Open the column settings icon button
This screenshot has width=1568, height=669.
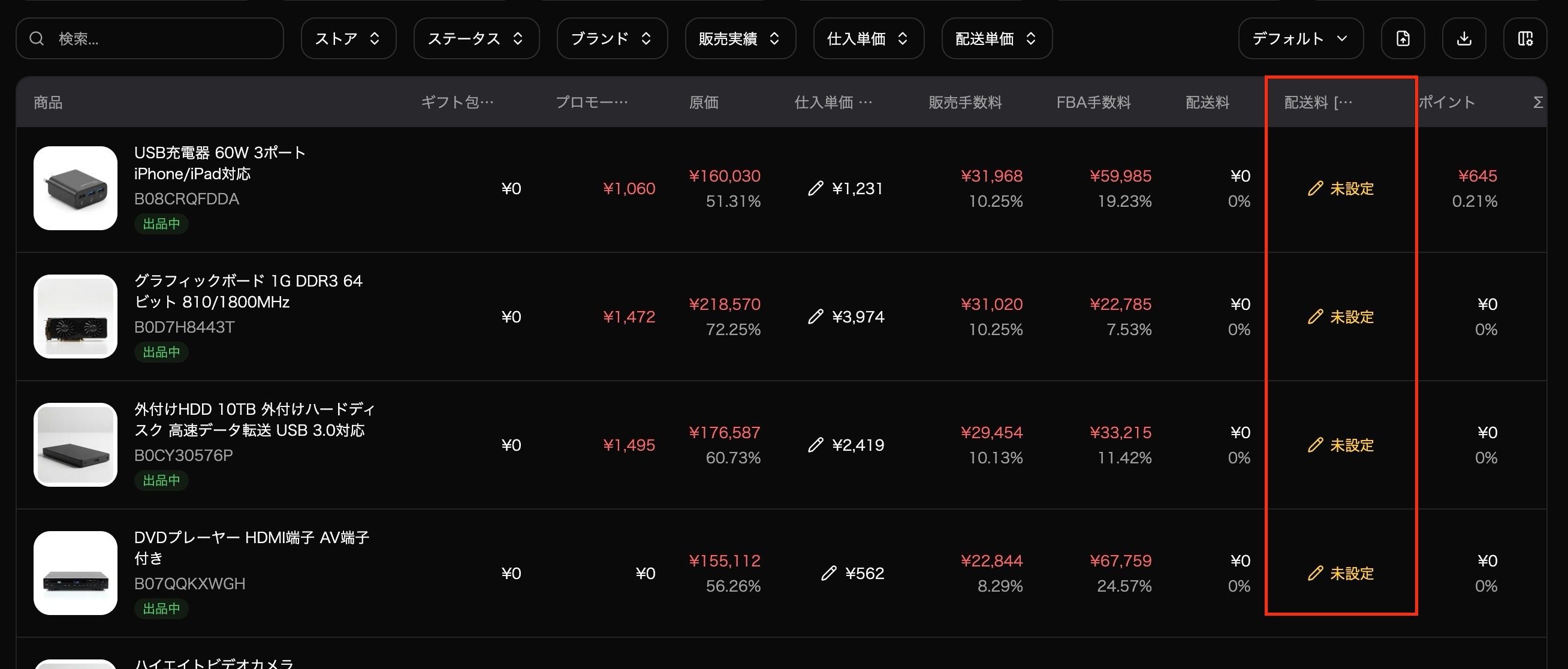point(1525,39)
